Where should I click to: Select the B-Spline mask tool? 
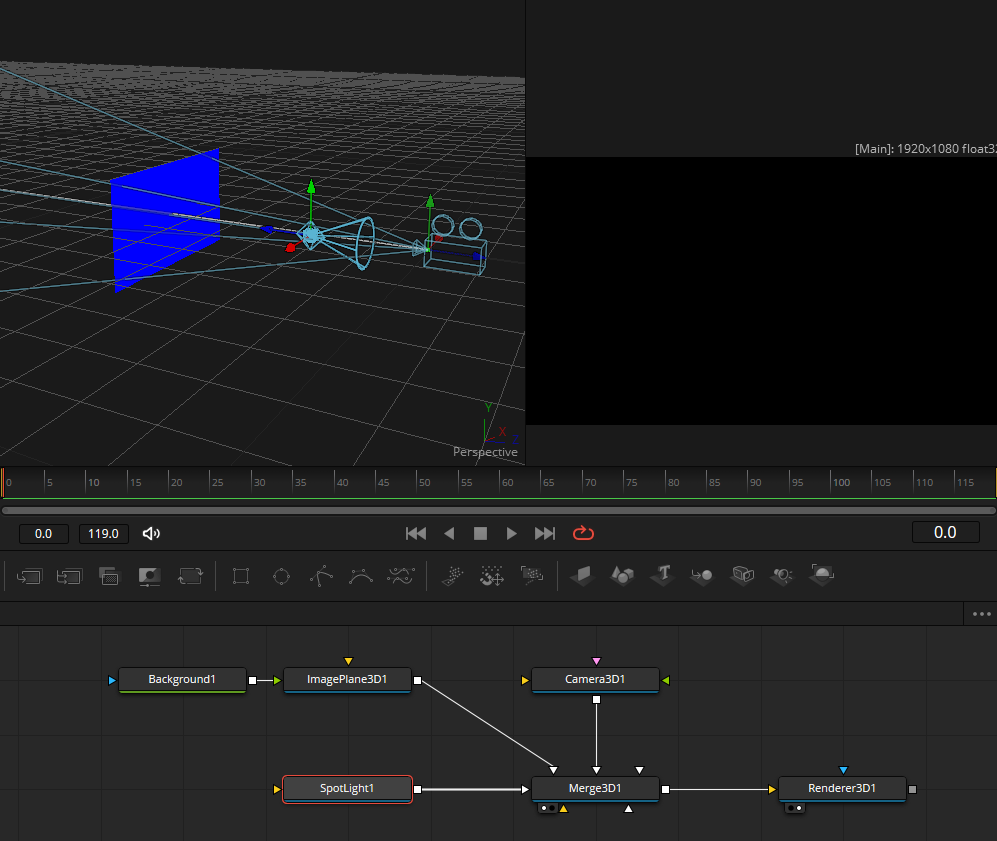(x=361, y=576)
